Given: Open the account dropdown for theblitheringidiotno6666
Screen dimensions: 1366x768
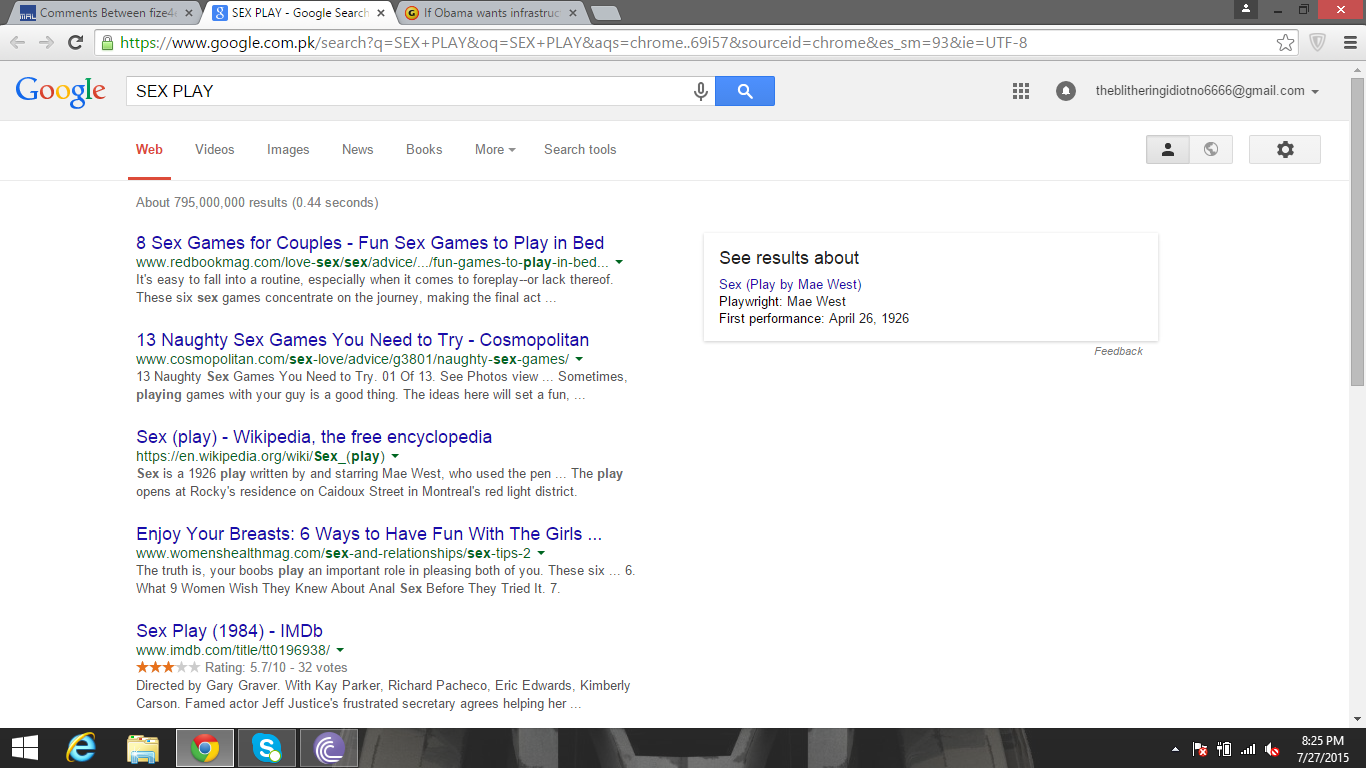Looking at the screenshot, I should pyautogui.click(x=1207, y=91).
